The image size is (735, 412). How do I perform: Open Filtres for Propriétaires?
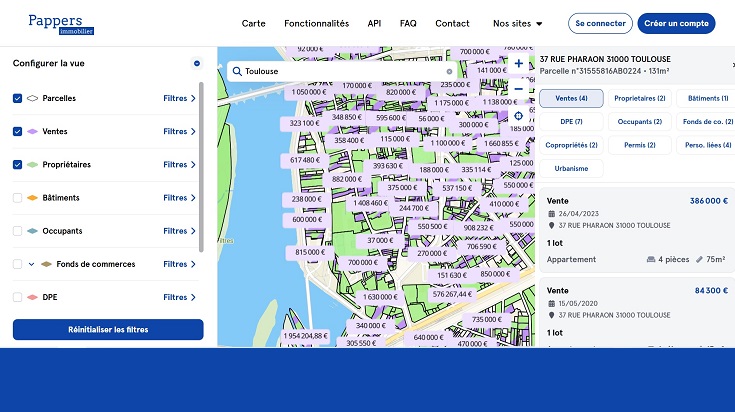pyautogui.click(x=180, y=165)
